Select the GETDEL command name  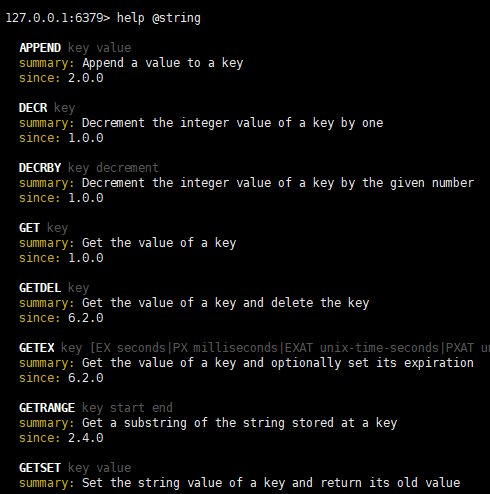[x=40, y=288]
